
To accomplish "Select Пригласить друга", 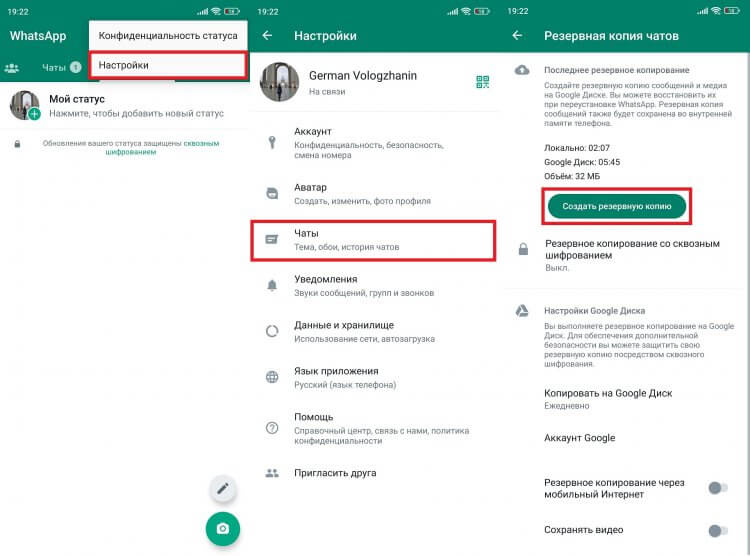I will (375, 473).
